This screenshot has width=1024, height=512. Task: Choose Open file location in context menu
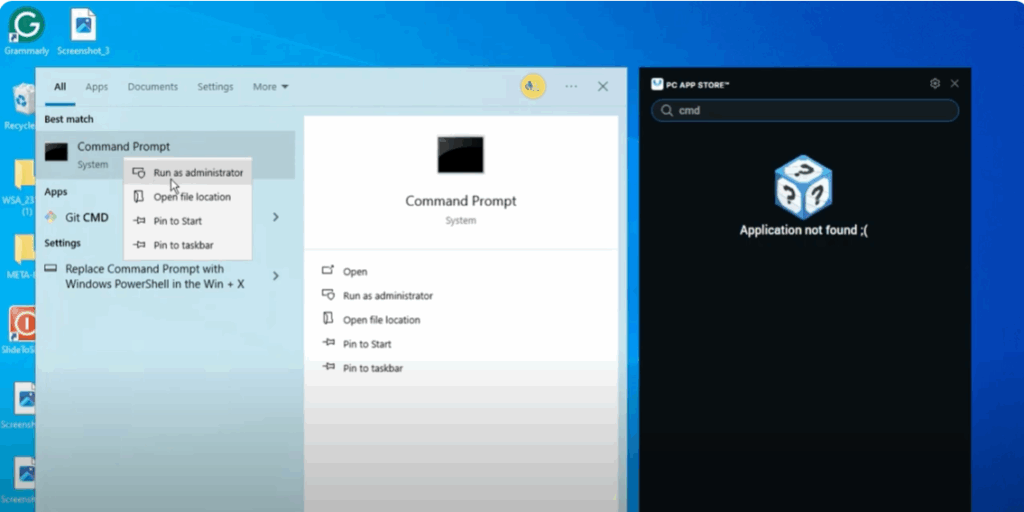tap(187, 197)
